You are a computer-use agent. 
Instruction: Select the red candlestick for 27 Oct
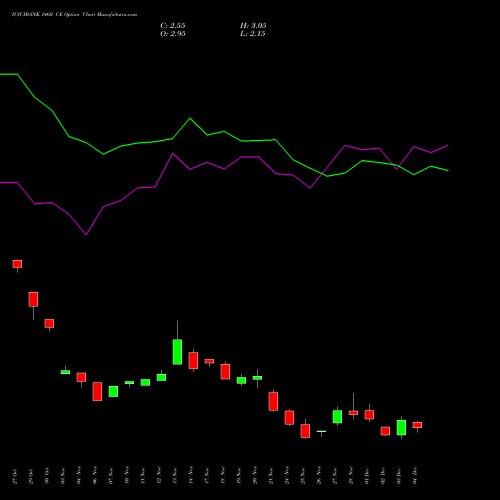click(17, 264)
